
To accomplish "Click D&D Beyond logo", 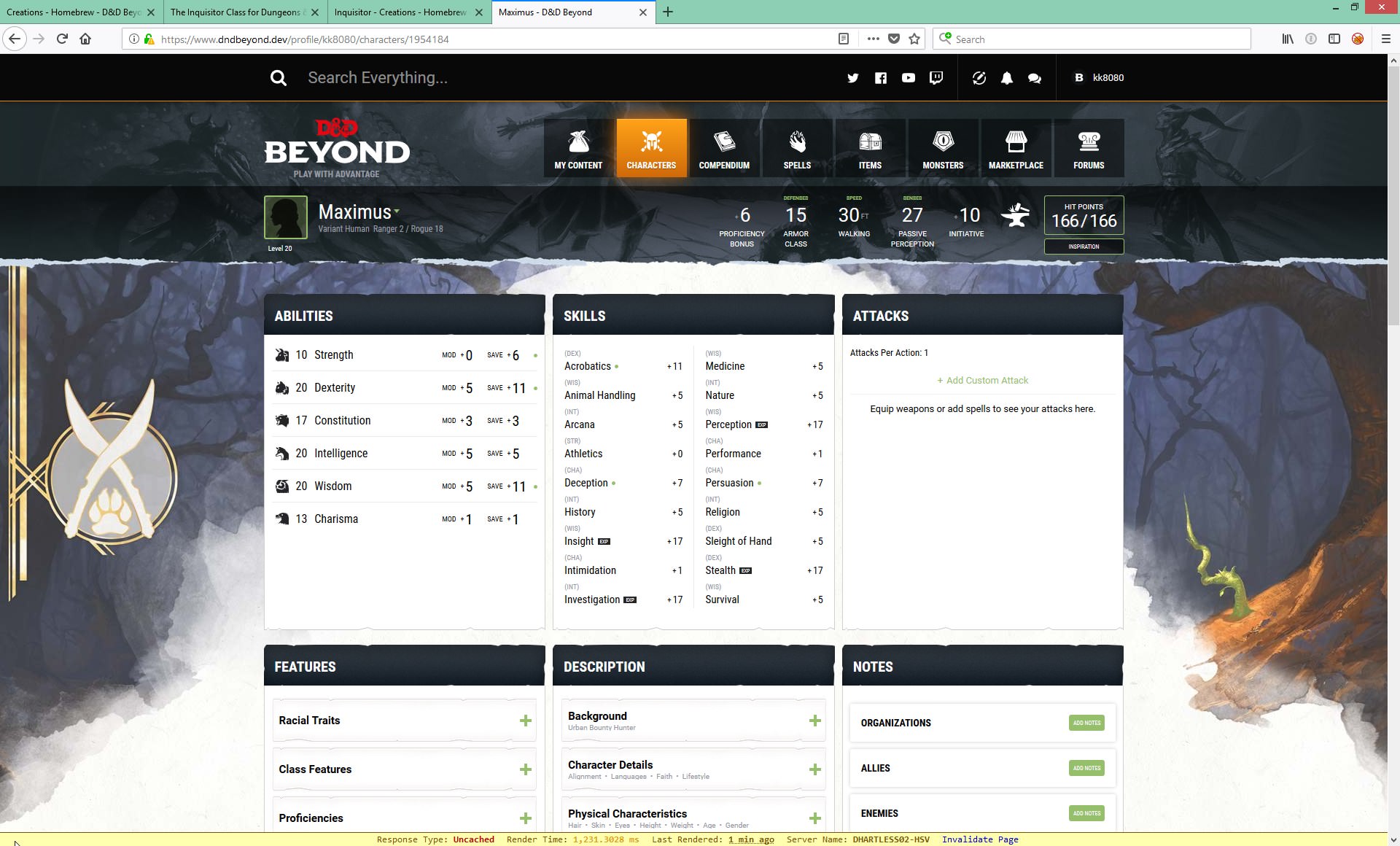I will click(336, 148).
